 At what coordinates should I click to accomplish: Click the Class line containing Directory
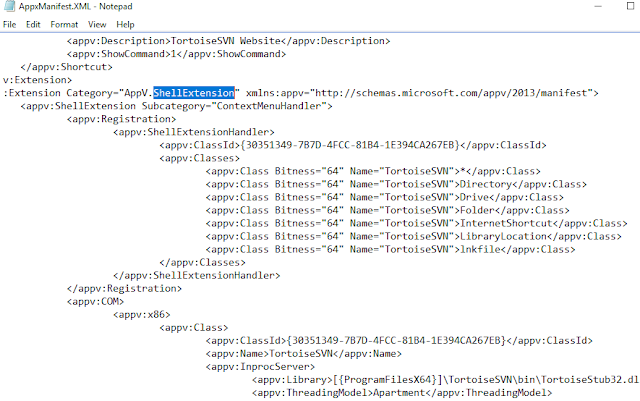tap(396, 185)
